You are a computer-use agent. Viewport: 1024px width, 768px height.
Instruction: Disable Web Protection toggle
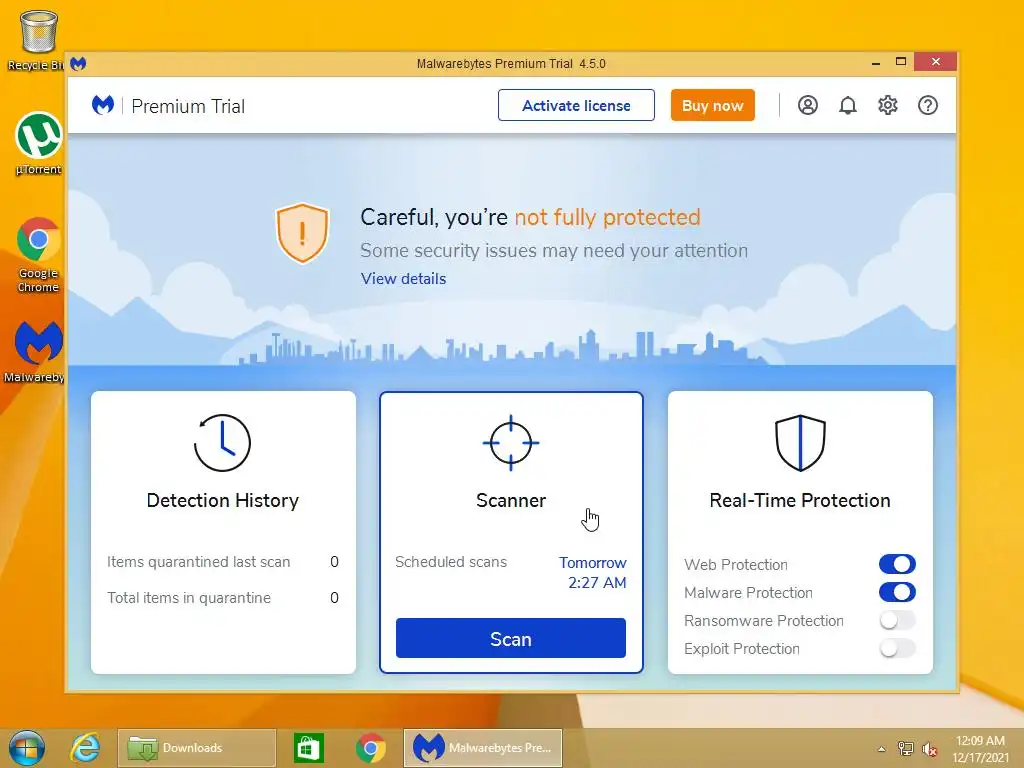click(897, 564)
